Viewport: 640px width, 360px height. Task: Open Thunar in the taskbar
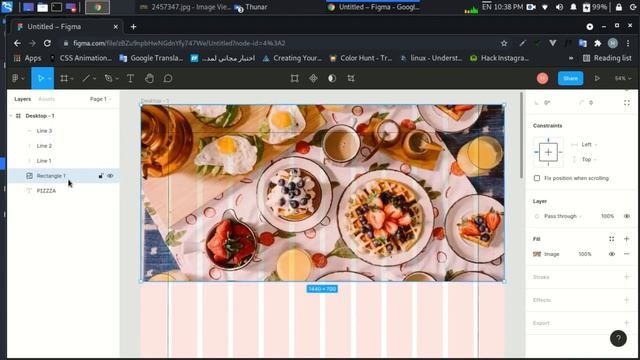(x=251, y=7)
